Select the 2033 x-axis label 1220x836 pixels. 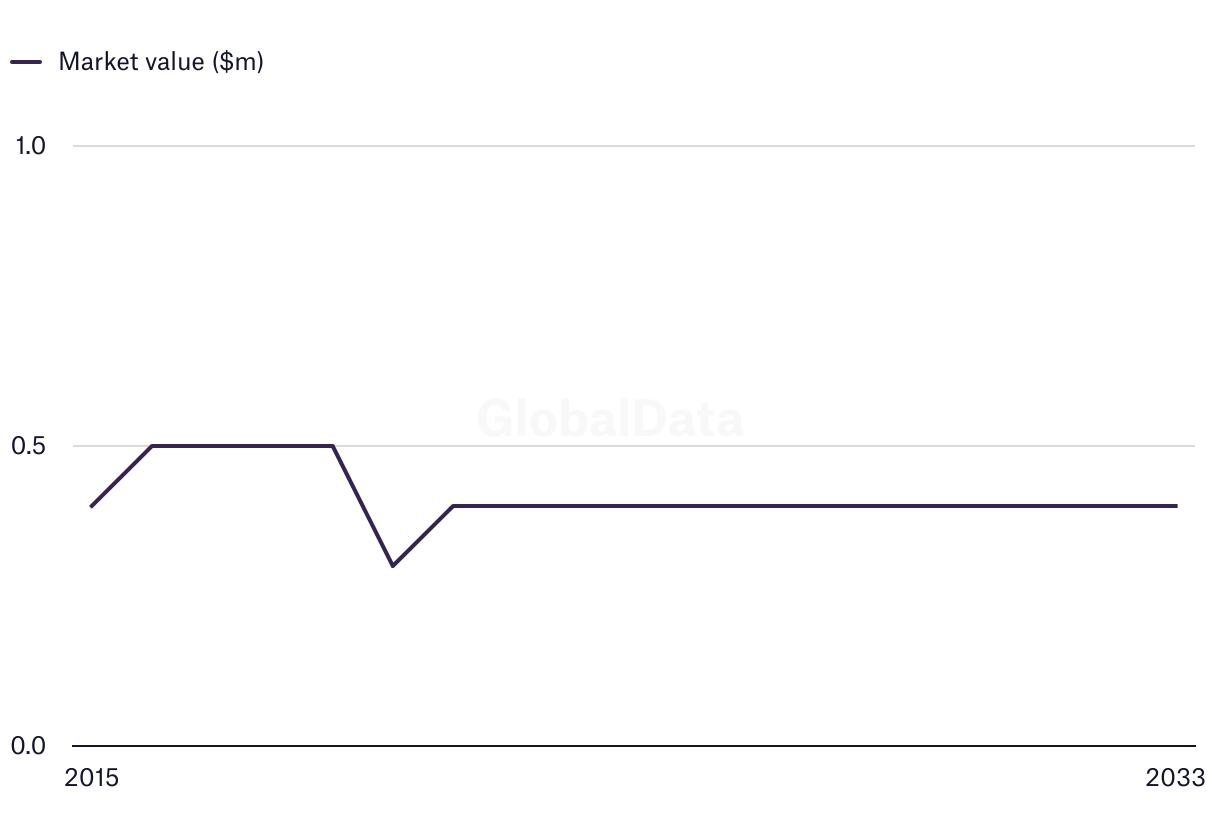1176,778
